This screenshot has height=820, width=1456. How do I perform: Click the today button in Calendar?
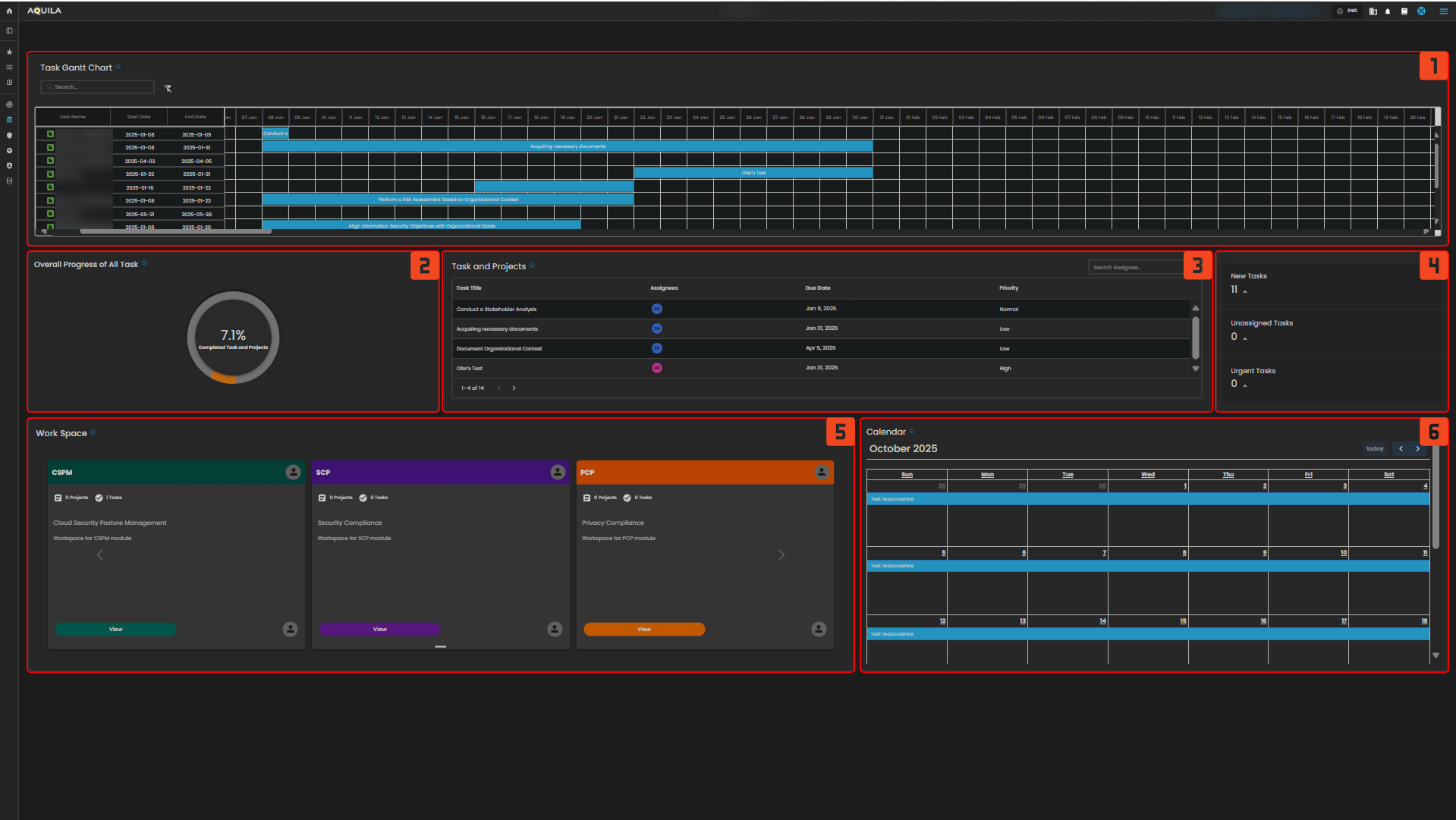pos(1374,449)
